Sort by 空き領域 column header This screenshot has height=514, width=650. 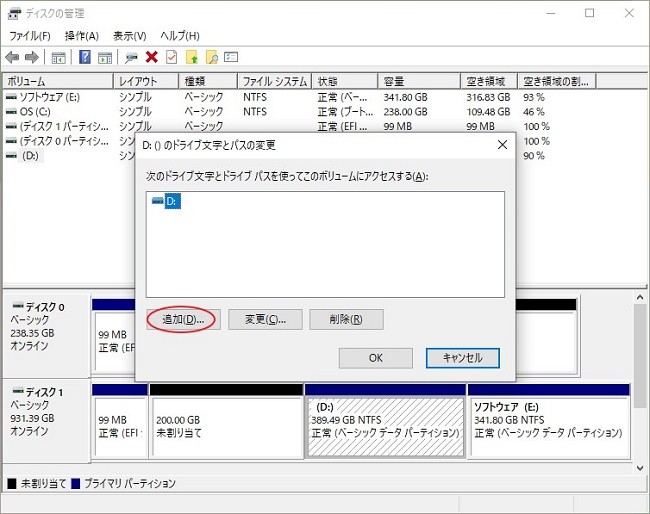(x=489, y=81)
